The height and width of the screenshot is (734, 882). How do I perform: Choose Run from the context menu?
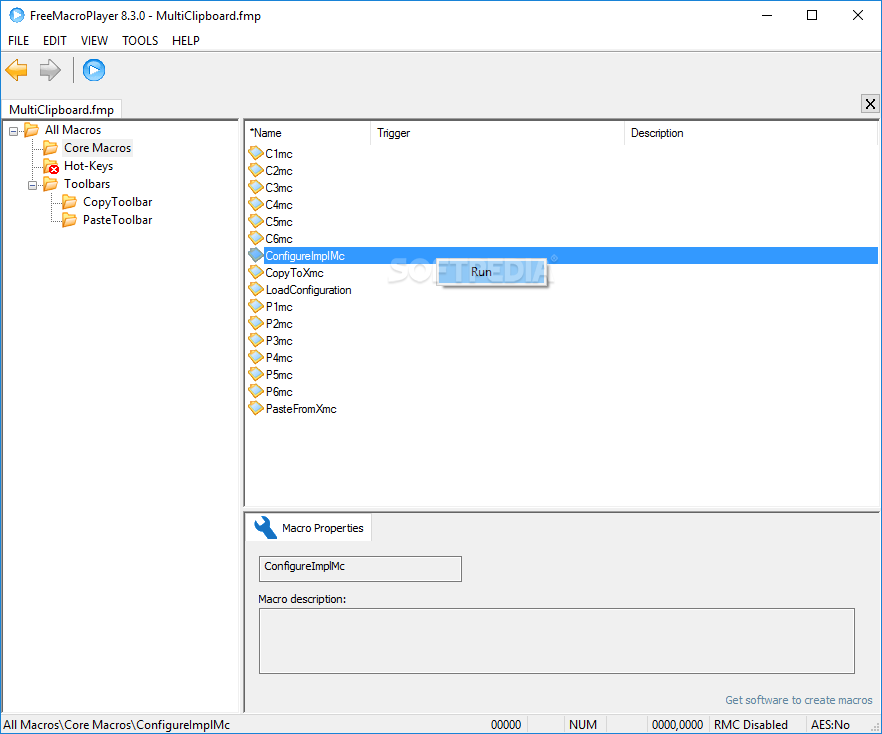click(x=492, y=272)
